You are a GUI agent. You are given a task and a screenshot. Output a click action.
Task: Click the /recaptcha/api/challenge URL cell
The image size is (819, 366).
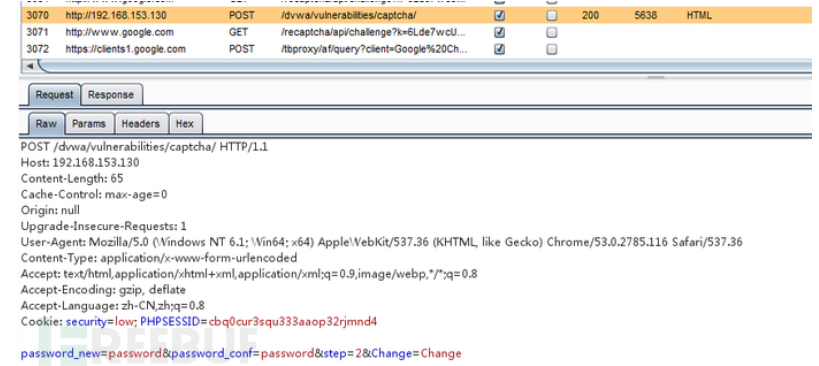click(x=373, y=32)
